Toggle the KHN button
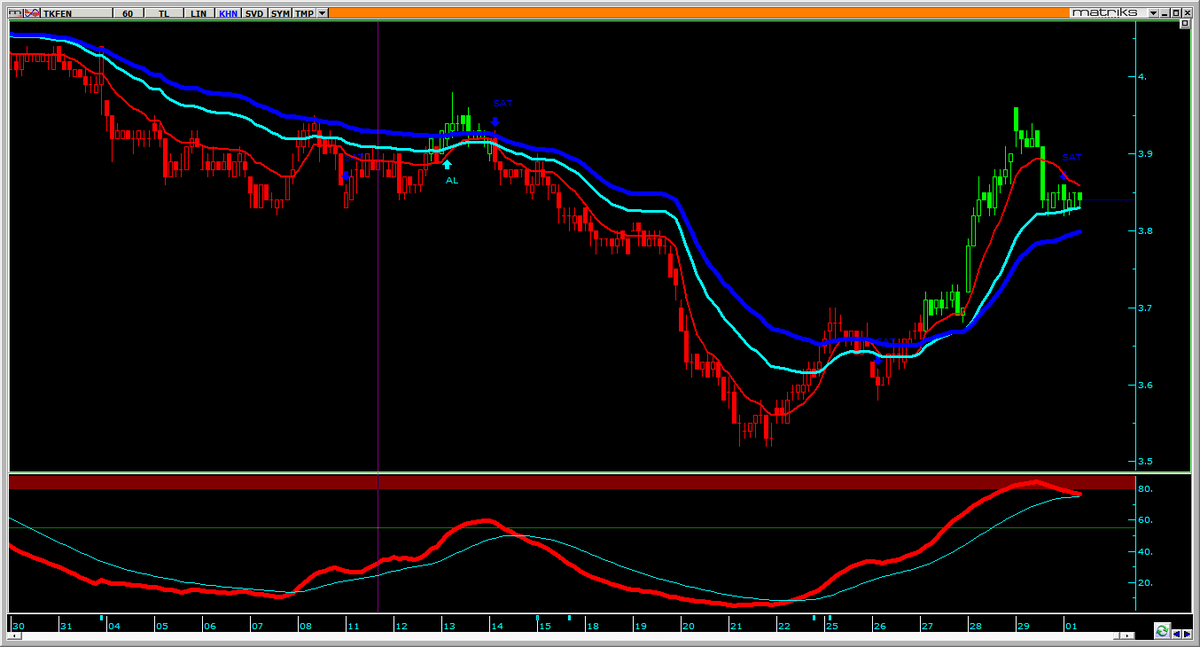This screenshot has width=1200, height=647. coord(228,13)
